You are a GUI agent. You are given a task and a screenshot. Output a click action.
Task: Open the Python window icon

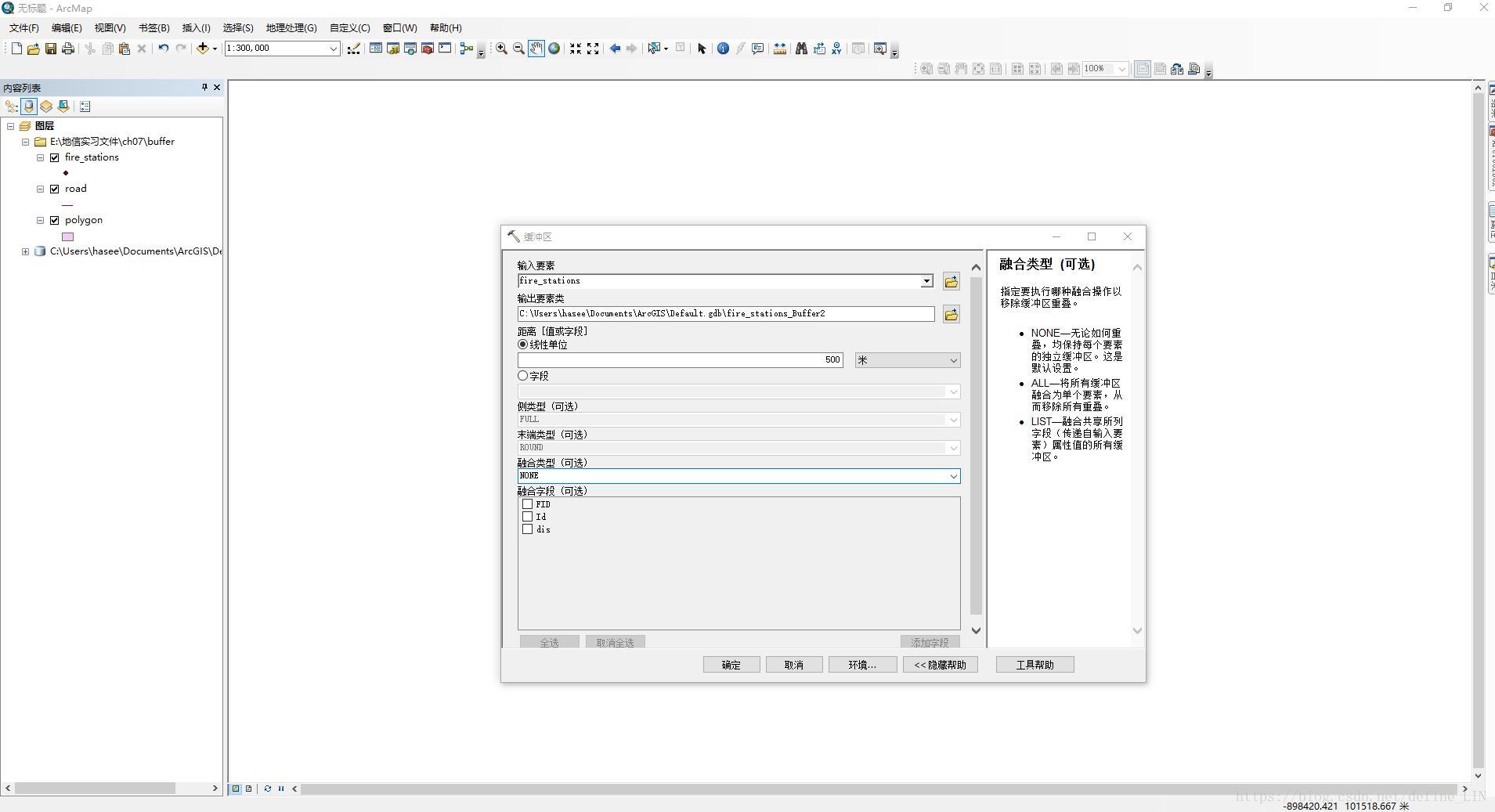(x=445, y=49)
